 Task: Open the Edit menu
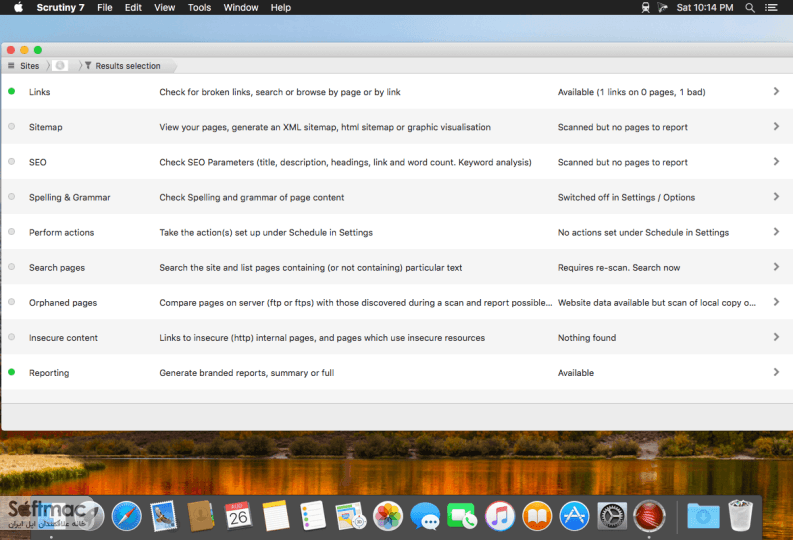click(133, 8)
